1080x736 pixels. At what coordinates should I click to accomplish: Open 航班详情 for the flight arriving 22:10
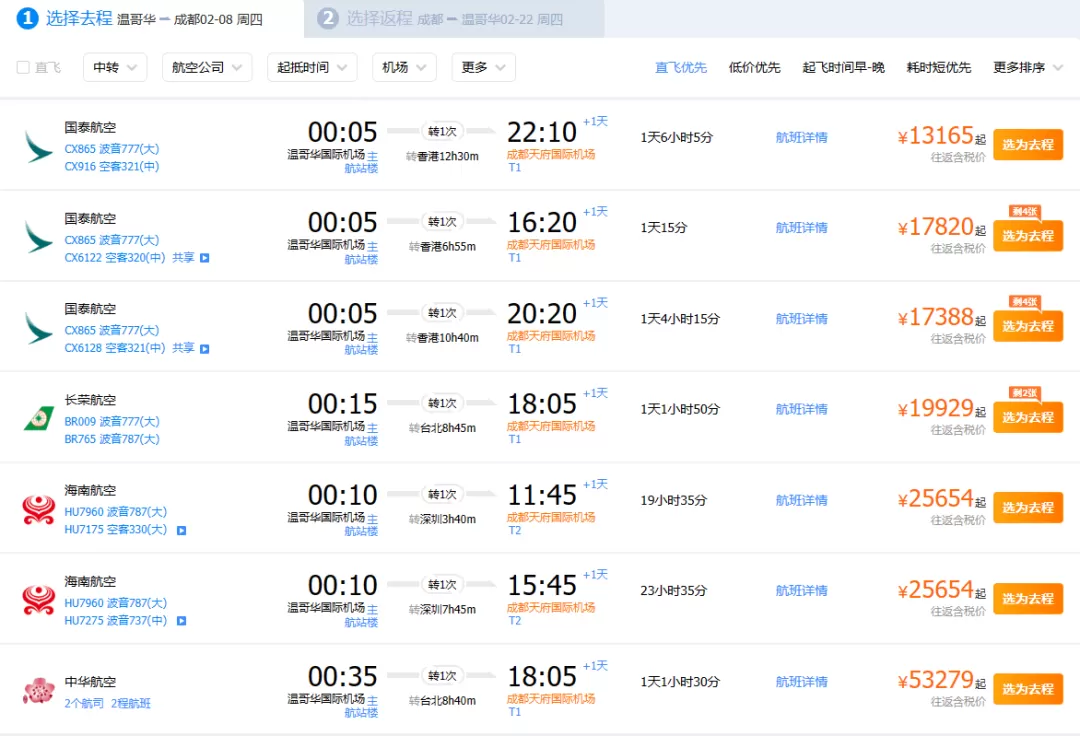(x=801, y=137)
